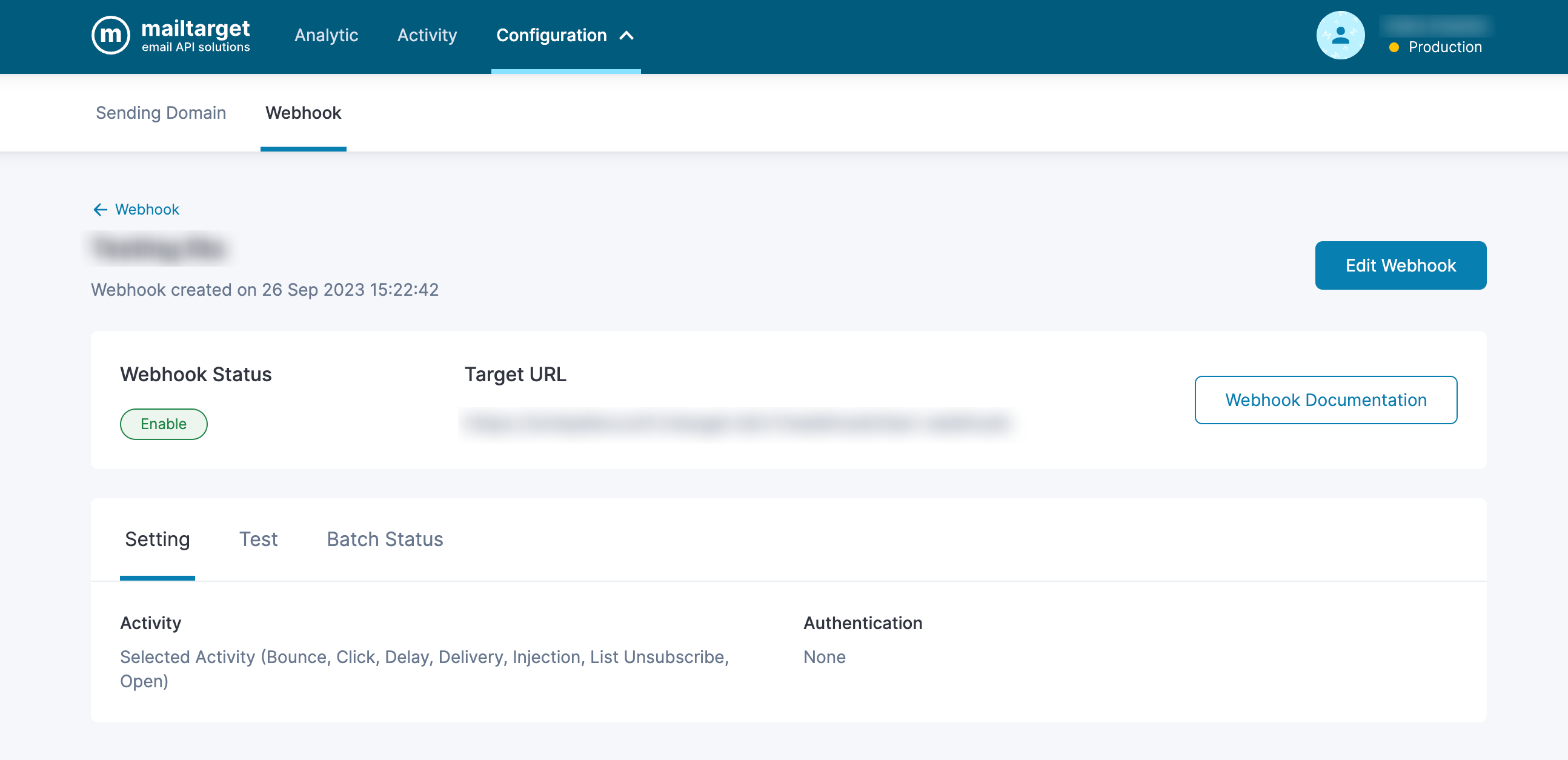
Task: Collapse the Configuration menu chevron
Action: point(627,35)
